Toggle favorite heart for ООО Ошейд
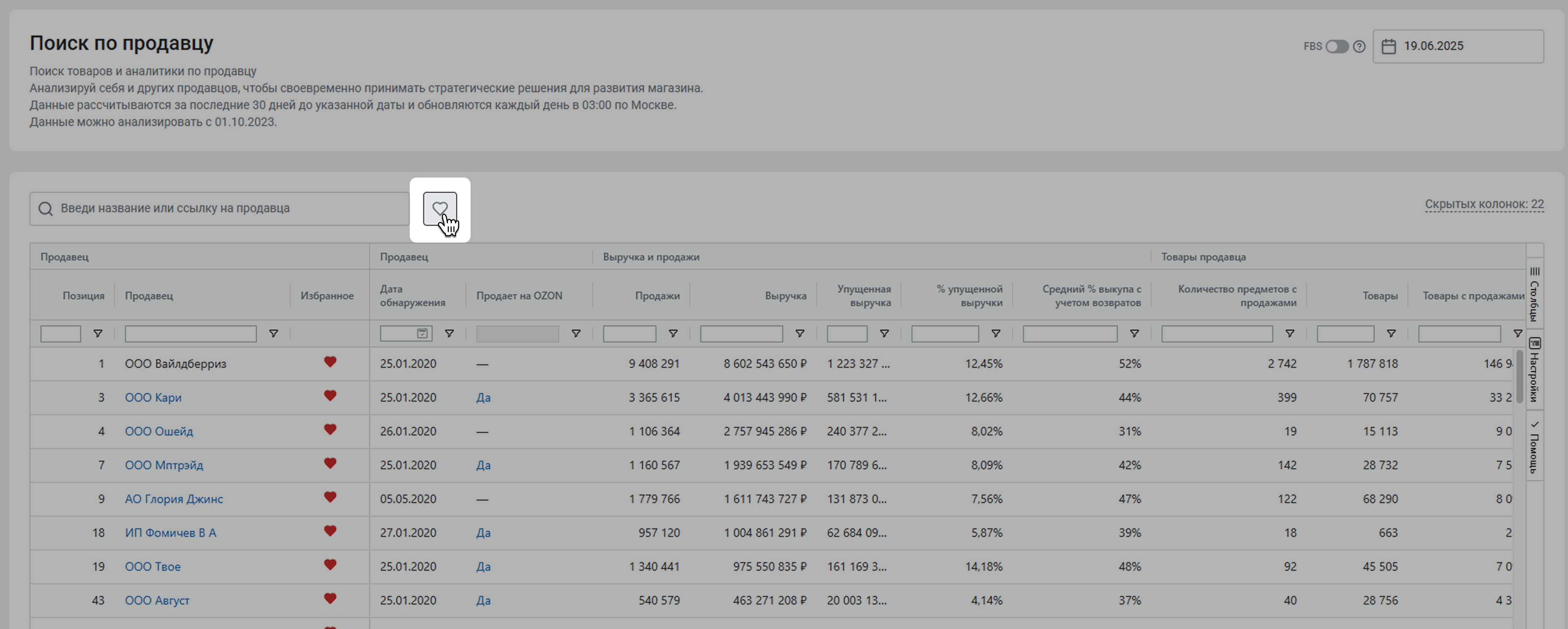 click(330, 430)
